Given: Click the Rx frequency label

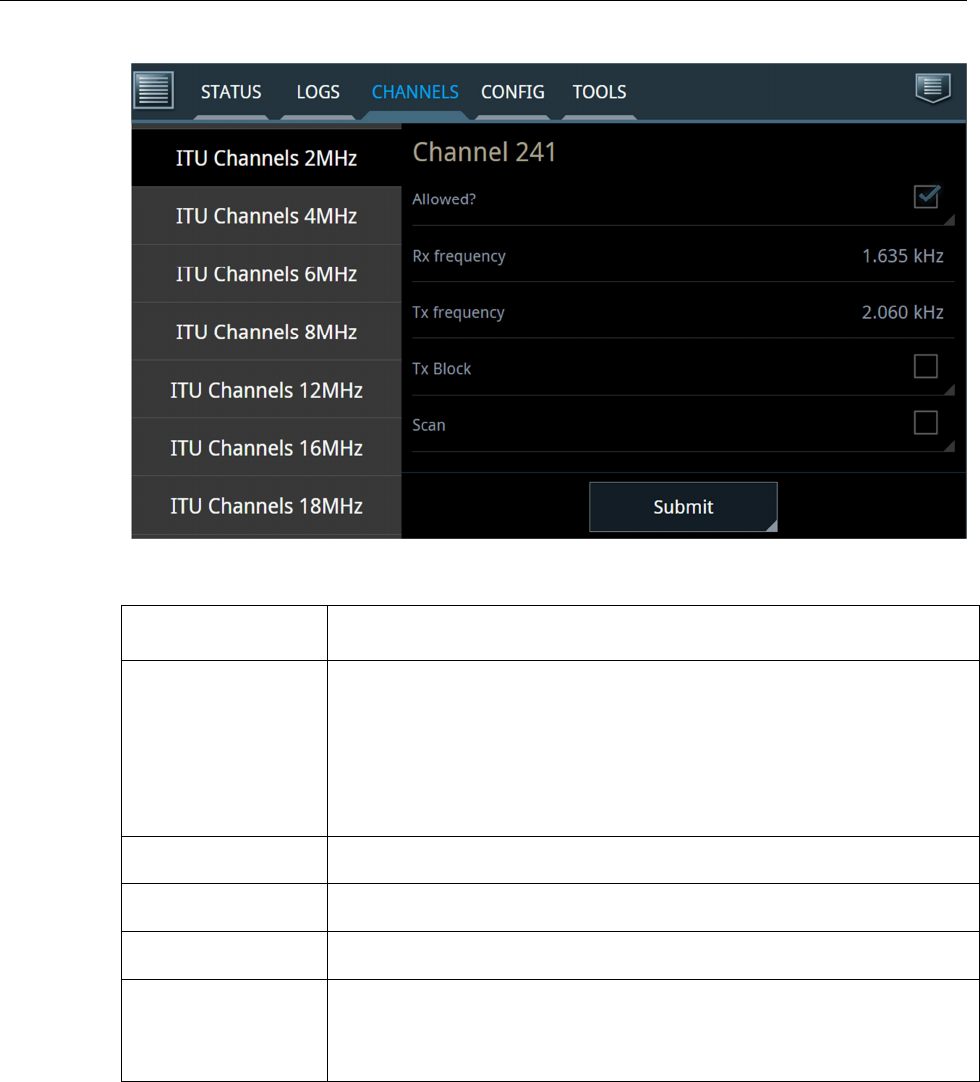Looking at the screenshot, I should (459, 257).
